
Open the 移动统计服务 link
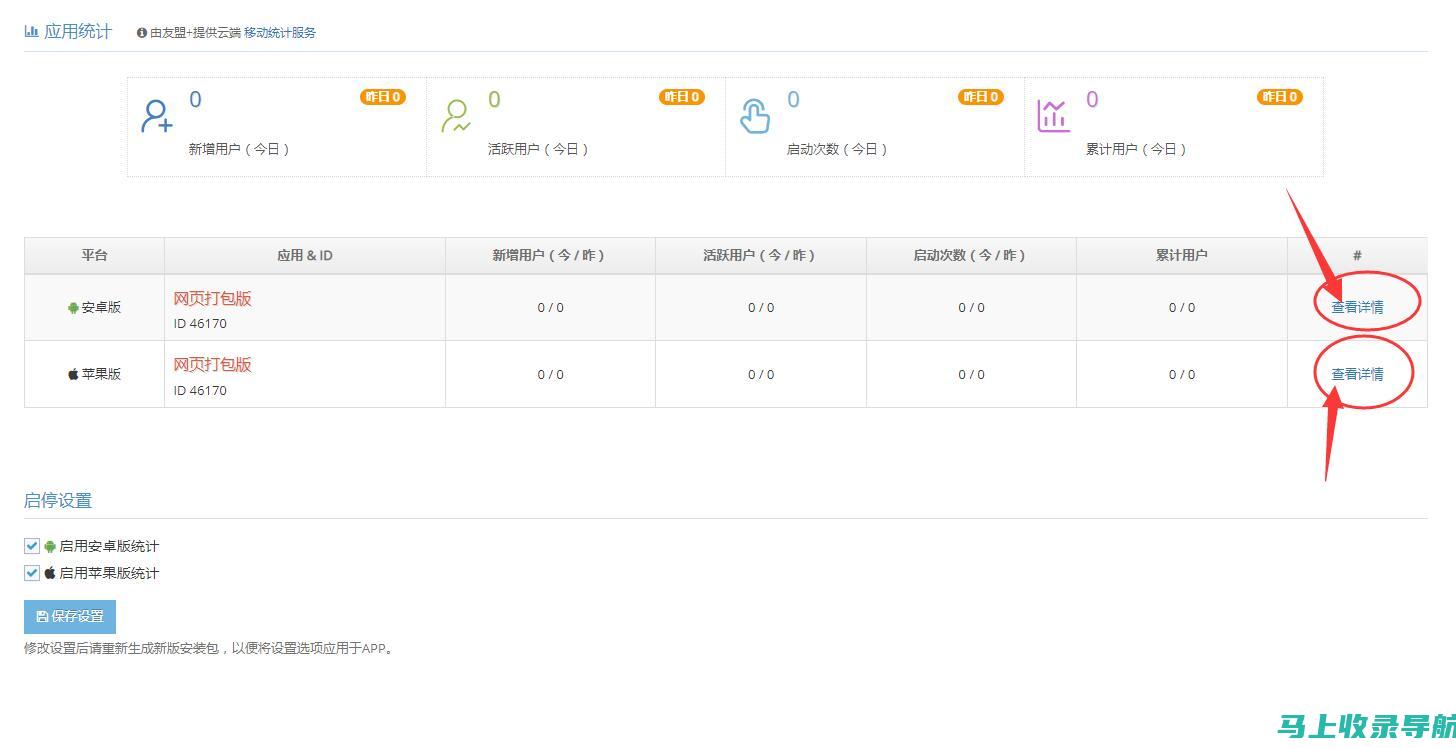click(x=280, y=33)
